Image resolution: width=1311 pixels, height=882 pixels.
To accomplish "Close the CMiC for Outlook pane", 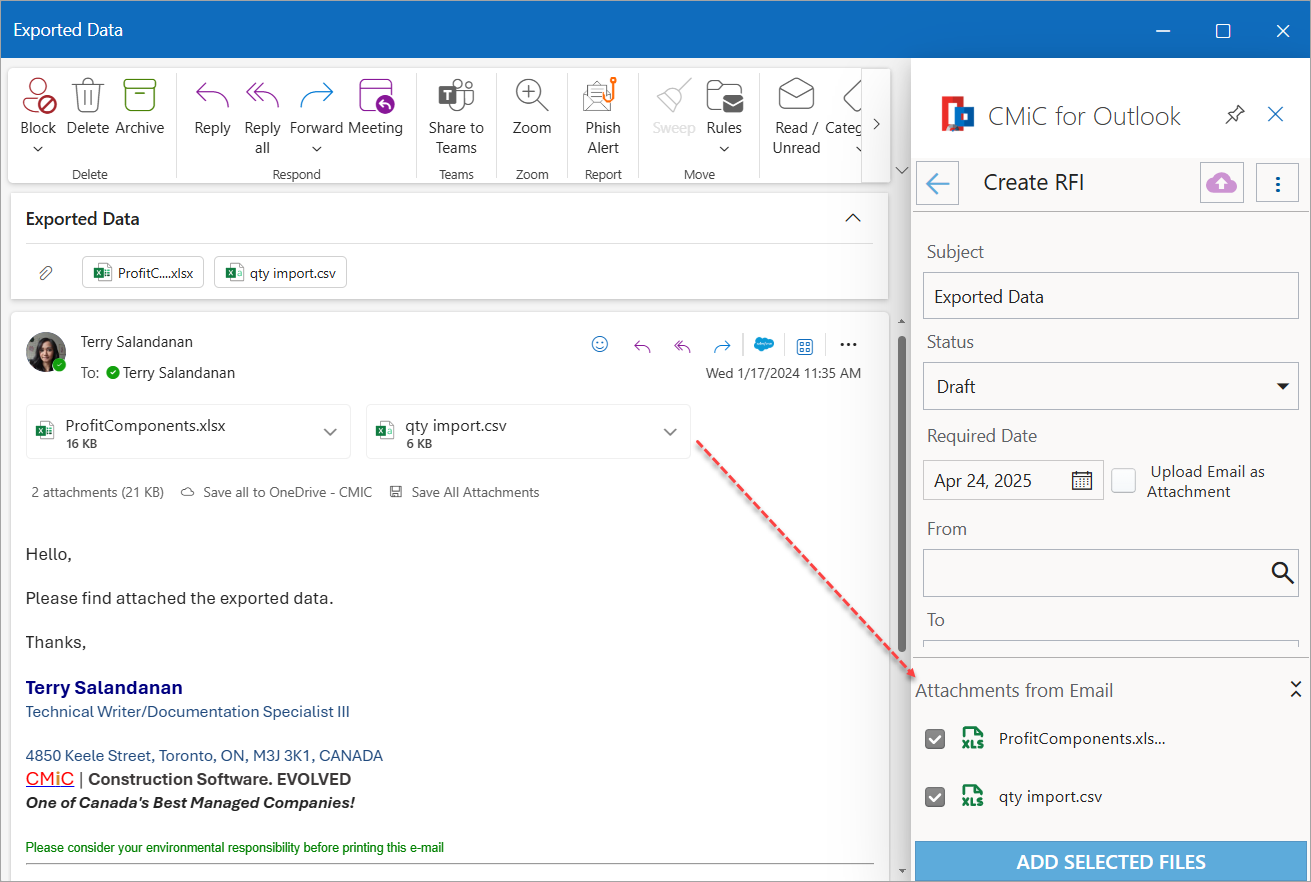I will [1276, 114].
